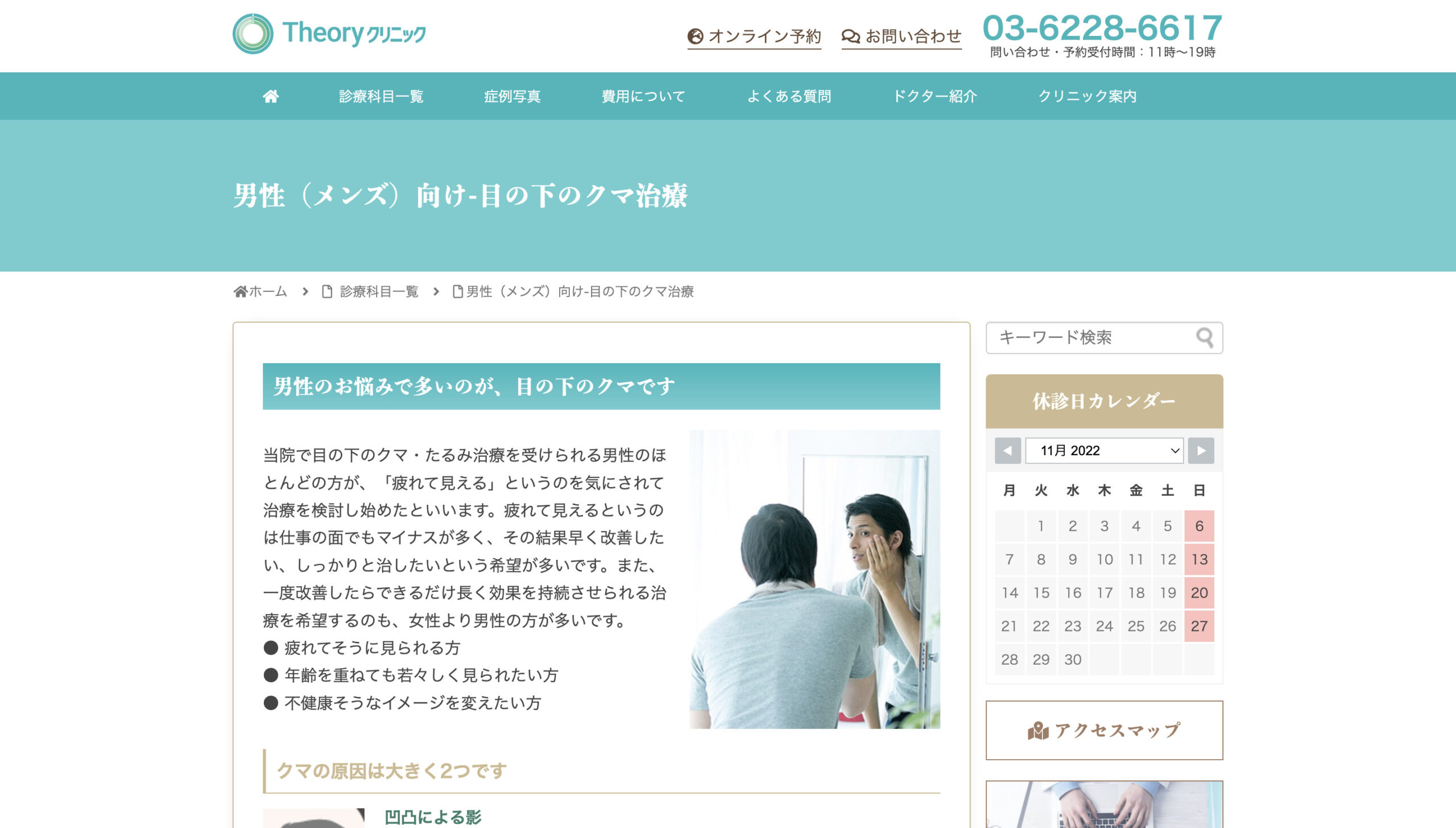The image size is (1456, 828).
Task: Open 診療科目一覧 navigation menu
Action: (x=381, y=96)
